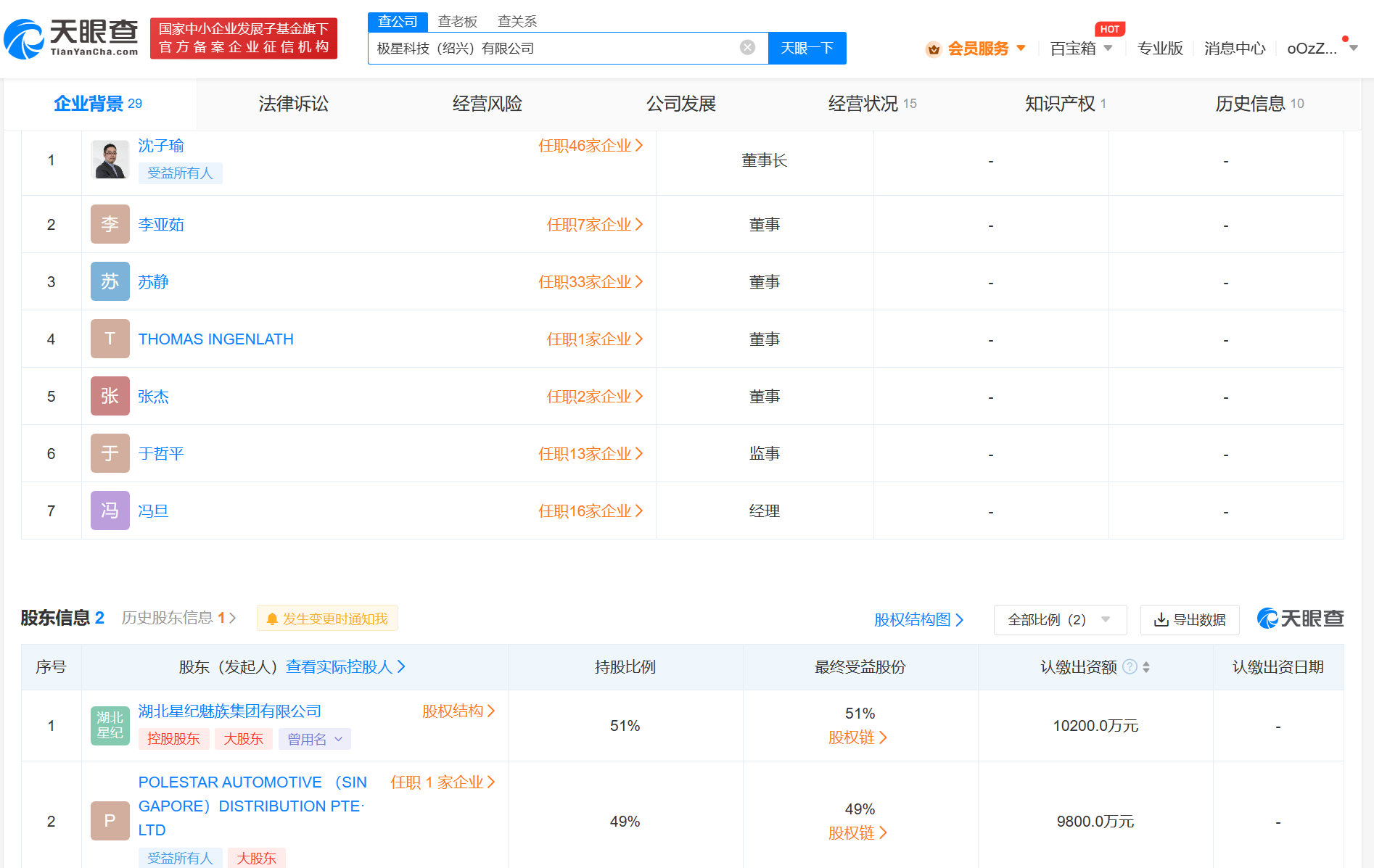Click 沈子瑜's profile photo
Image resolution: width=1374 pixels, height=868 pixels.
point(110,160)
